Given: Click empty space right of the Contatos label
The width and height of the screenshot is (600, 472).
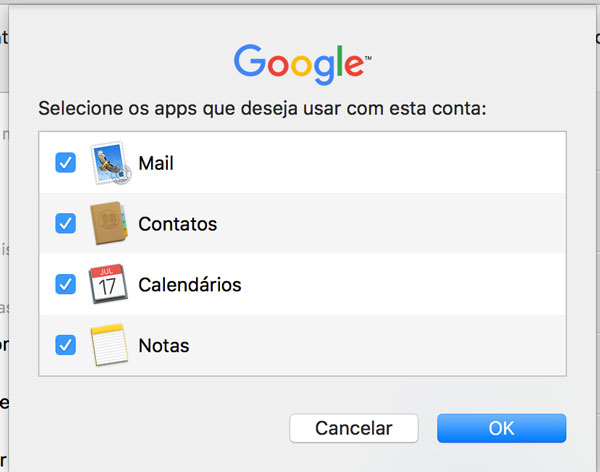Looking at the screenshot, I should [x=400, y=224].
